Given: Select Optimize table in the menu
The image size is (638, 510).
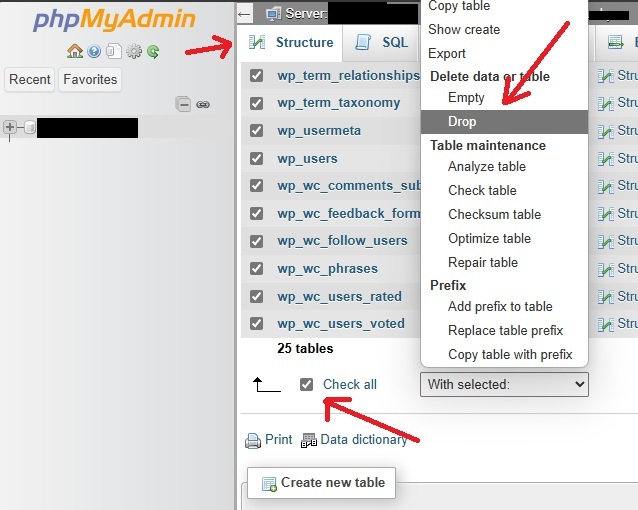Looking at the screenshot, I should pos(489,238).
